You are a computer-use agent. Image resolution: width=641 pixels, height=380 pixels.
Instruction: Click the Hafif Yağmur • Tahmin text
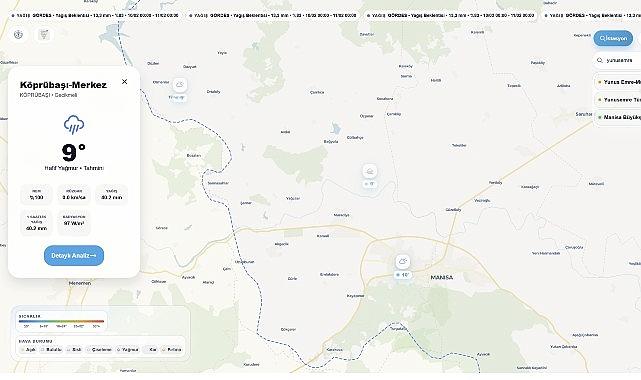[74, 168]
